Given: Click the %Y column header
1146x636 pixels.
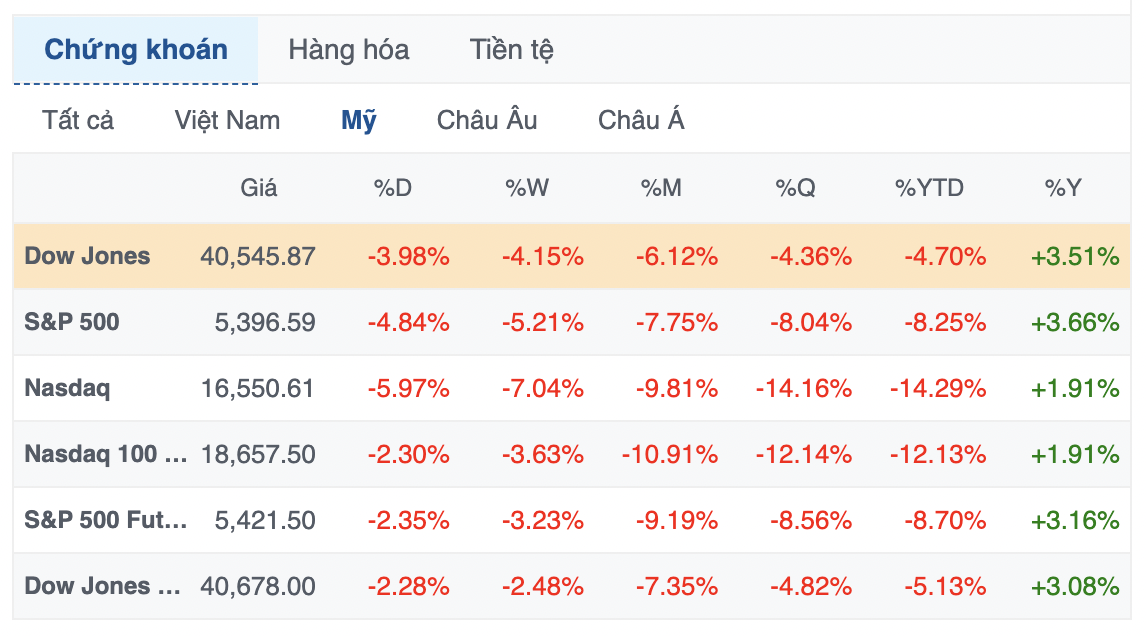Looking at the screenshot, I should (x=1063, y=187).
